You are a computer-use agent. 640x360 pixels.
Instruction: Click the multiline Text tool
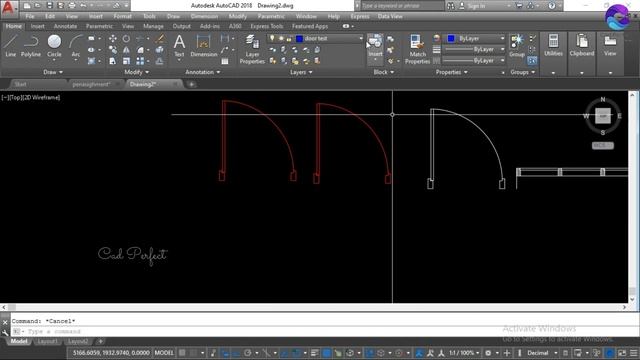[x=179, y=45]
